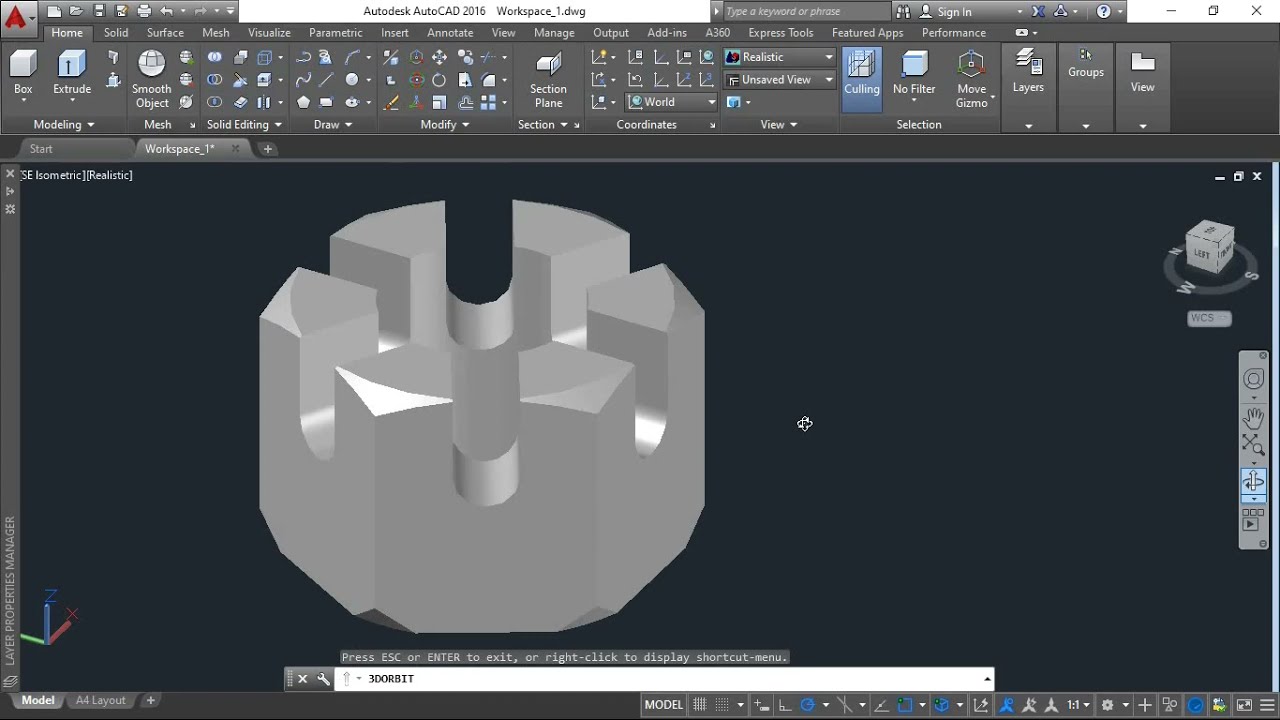Open the World coordinate system dropdown
This screenshot has height=720, width=1280.
click(x=672, y=102)
